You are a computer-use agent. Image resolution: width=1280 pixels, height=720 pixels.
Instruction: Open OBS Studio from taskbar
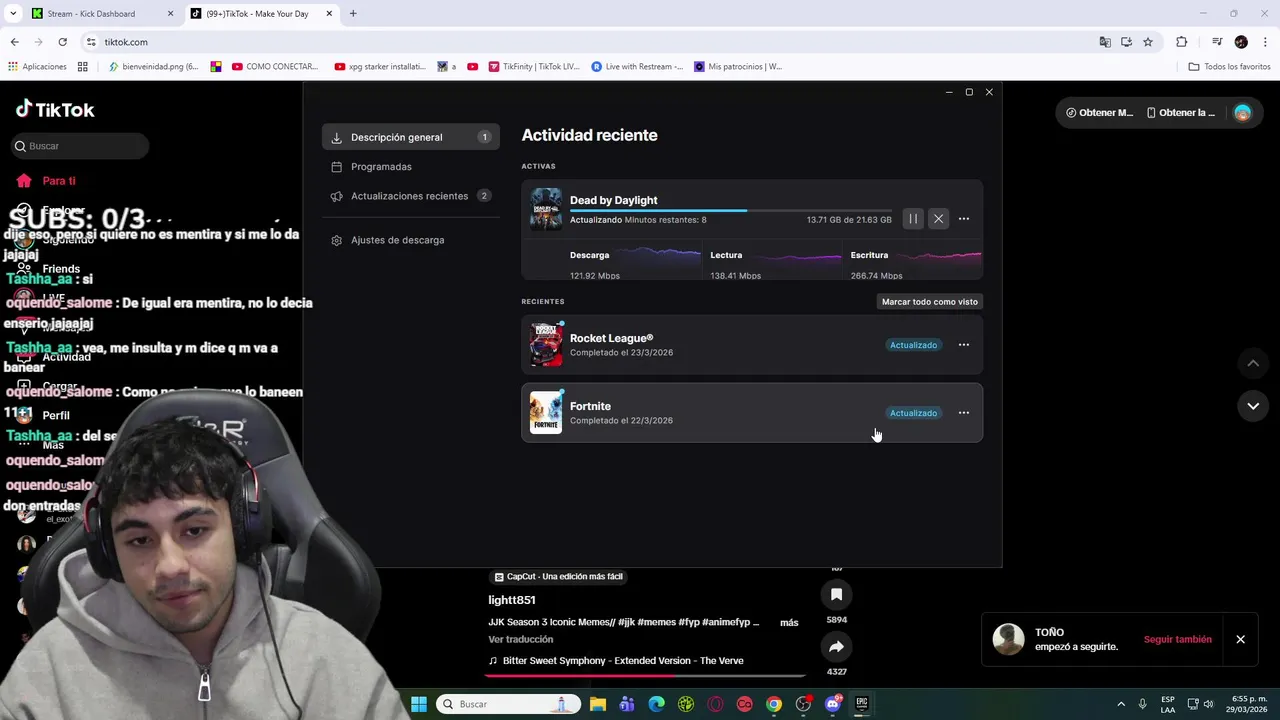tap(803, 704)
